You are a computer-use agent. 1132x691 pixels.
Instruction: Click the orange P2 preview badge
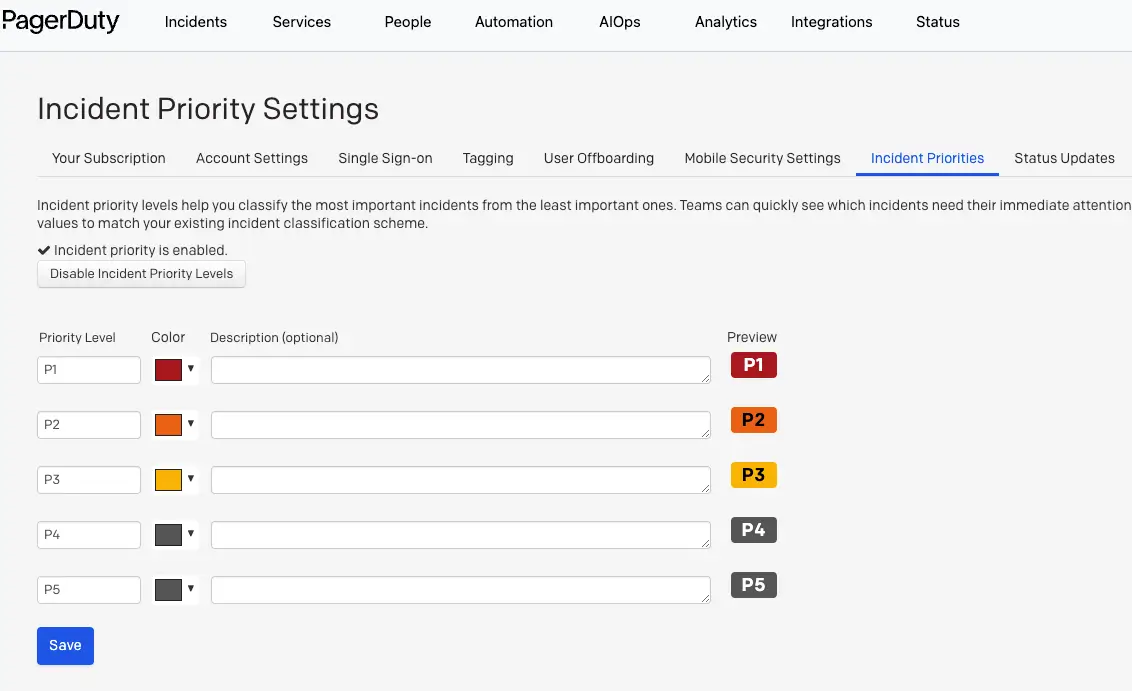click(x=754, y=420)
